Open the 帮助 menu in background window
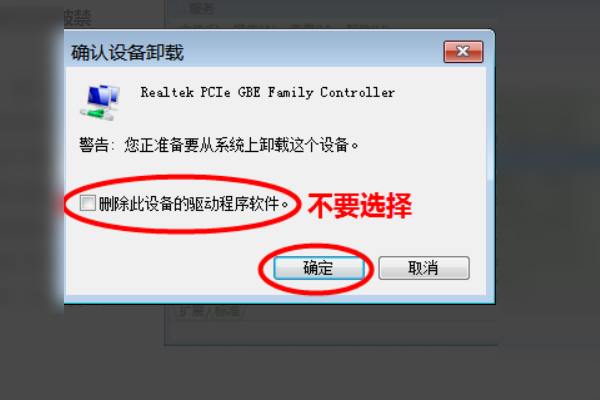 pyautogui.click(x=367, y=27)
